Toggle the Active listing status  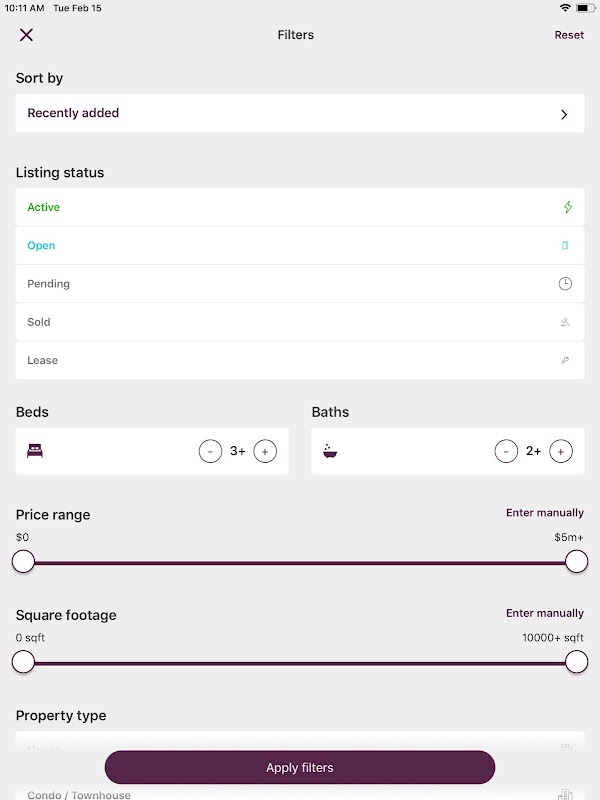(44, 208)
